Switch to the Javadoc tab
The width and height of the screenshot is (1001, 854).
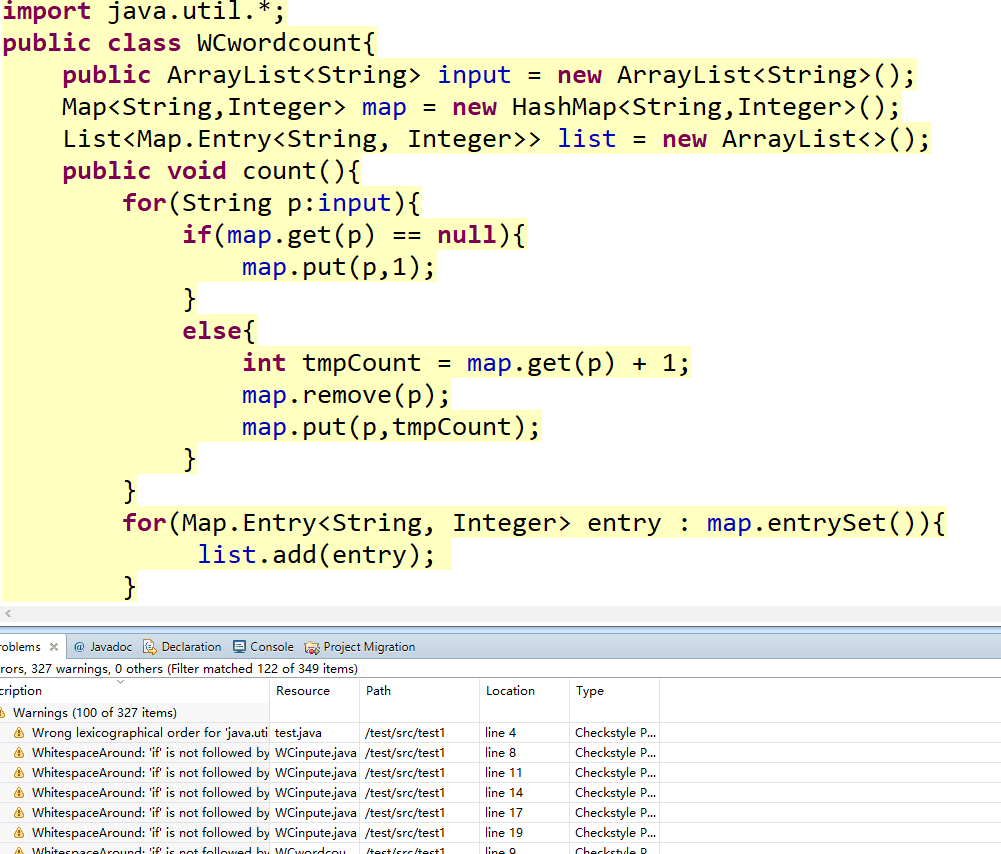point(103,647)
